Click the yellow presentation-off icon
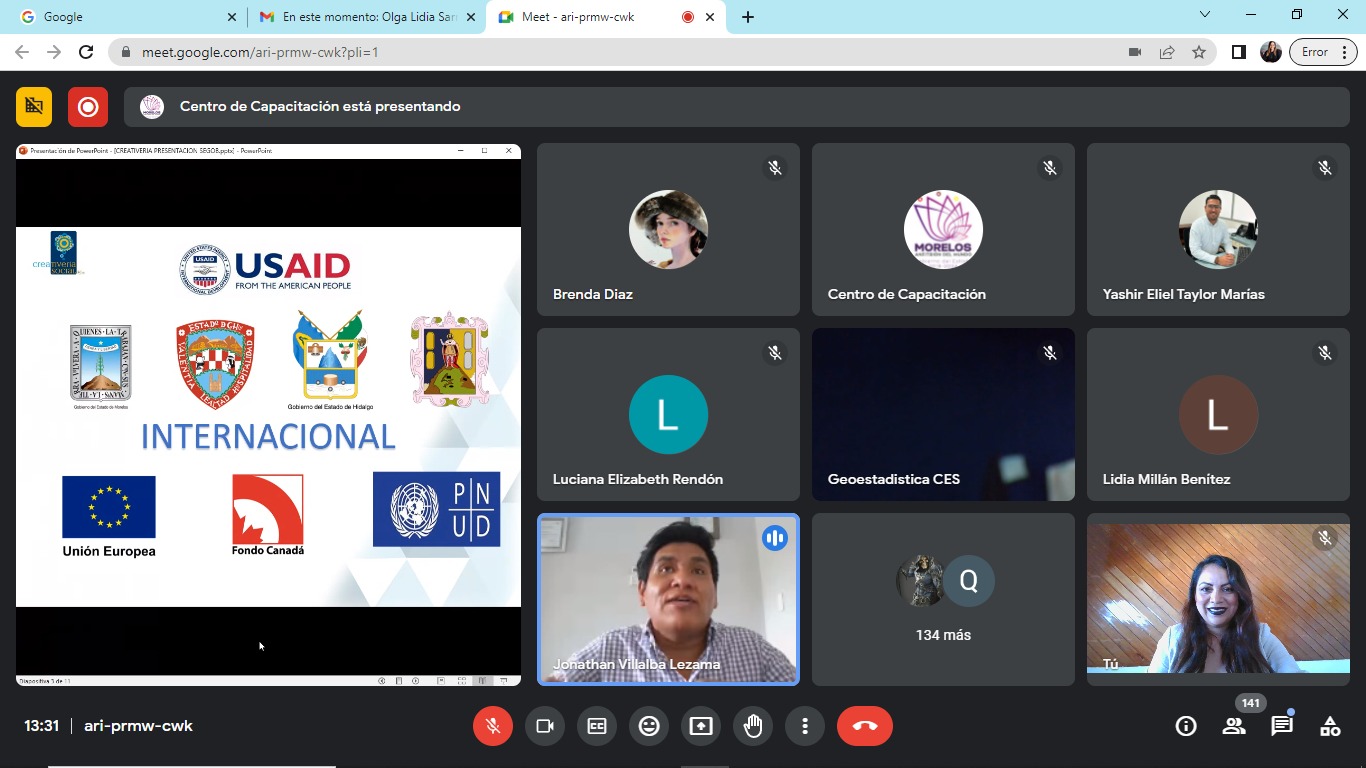 point(34,107)
